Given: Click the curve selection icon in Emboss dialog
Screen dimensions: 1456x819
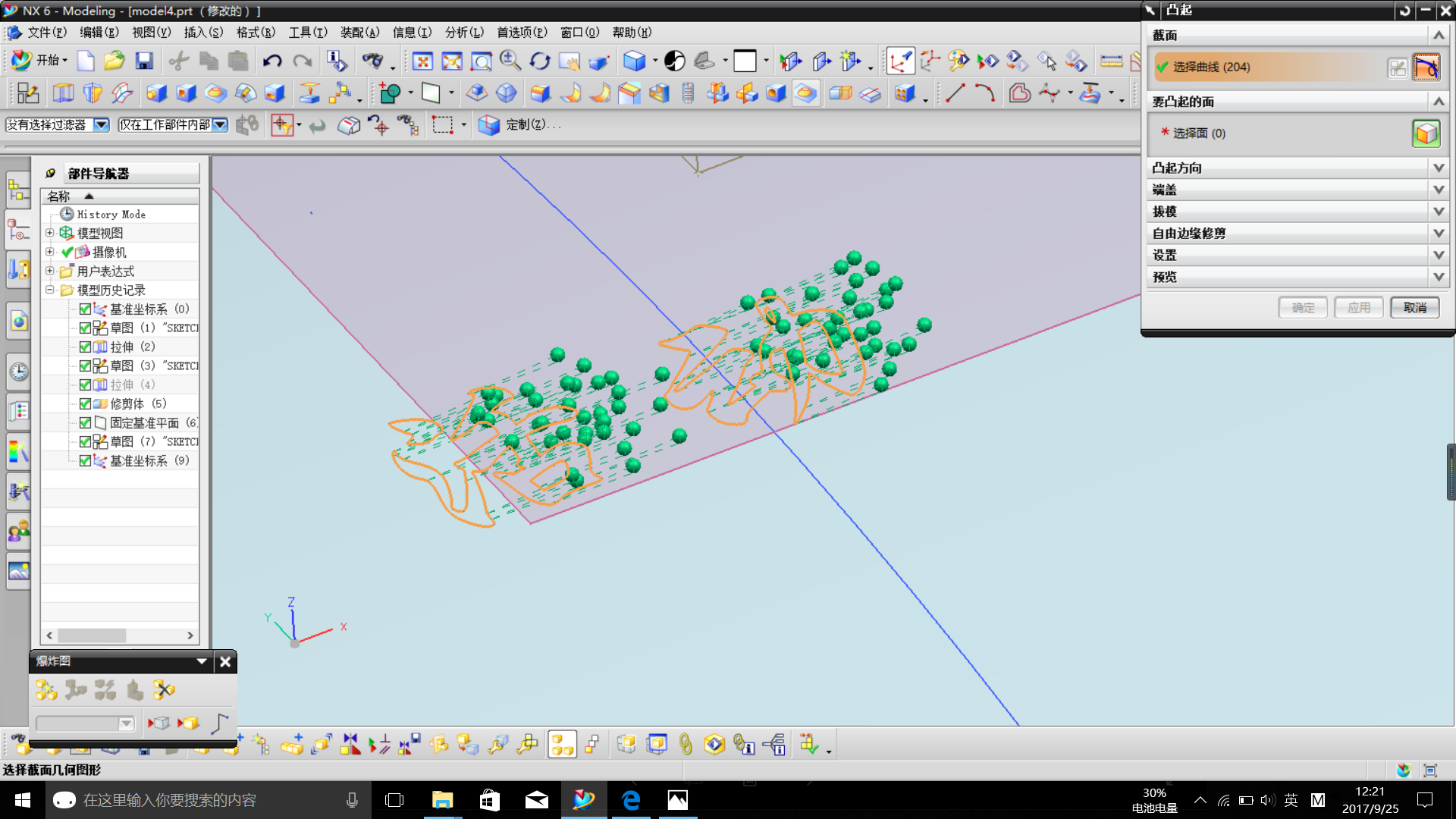Looking at the screenshot, I should [1426, 67].
